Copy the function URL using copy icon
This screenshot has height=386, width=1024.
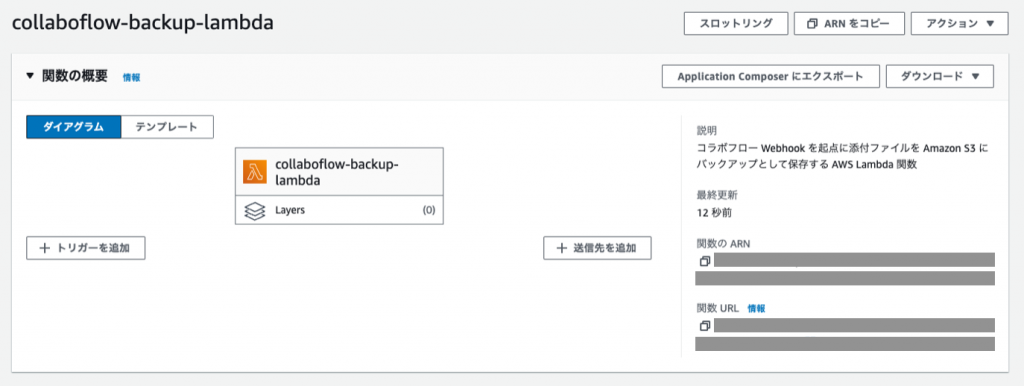point(704,325)
